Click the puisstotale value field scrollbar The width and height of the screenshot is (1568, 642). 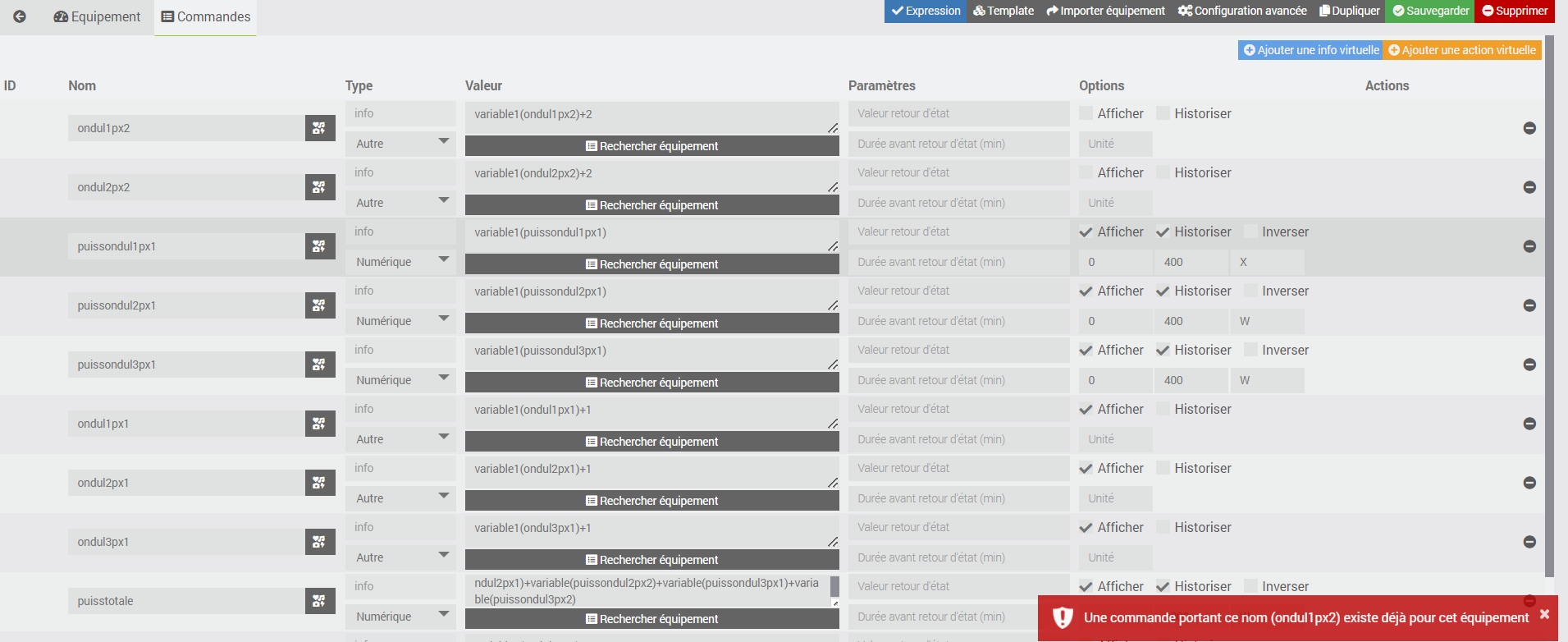point(834,586)
